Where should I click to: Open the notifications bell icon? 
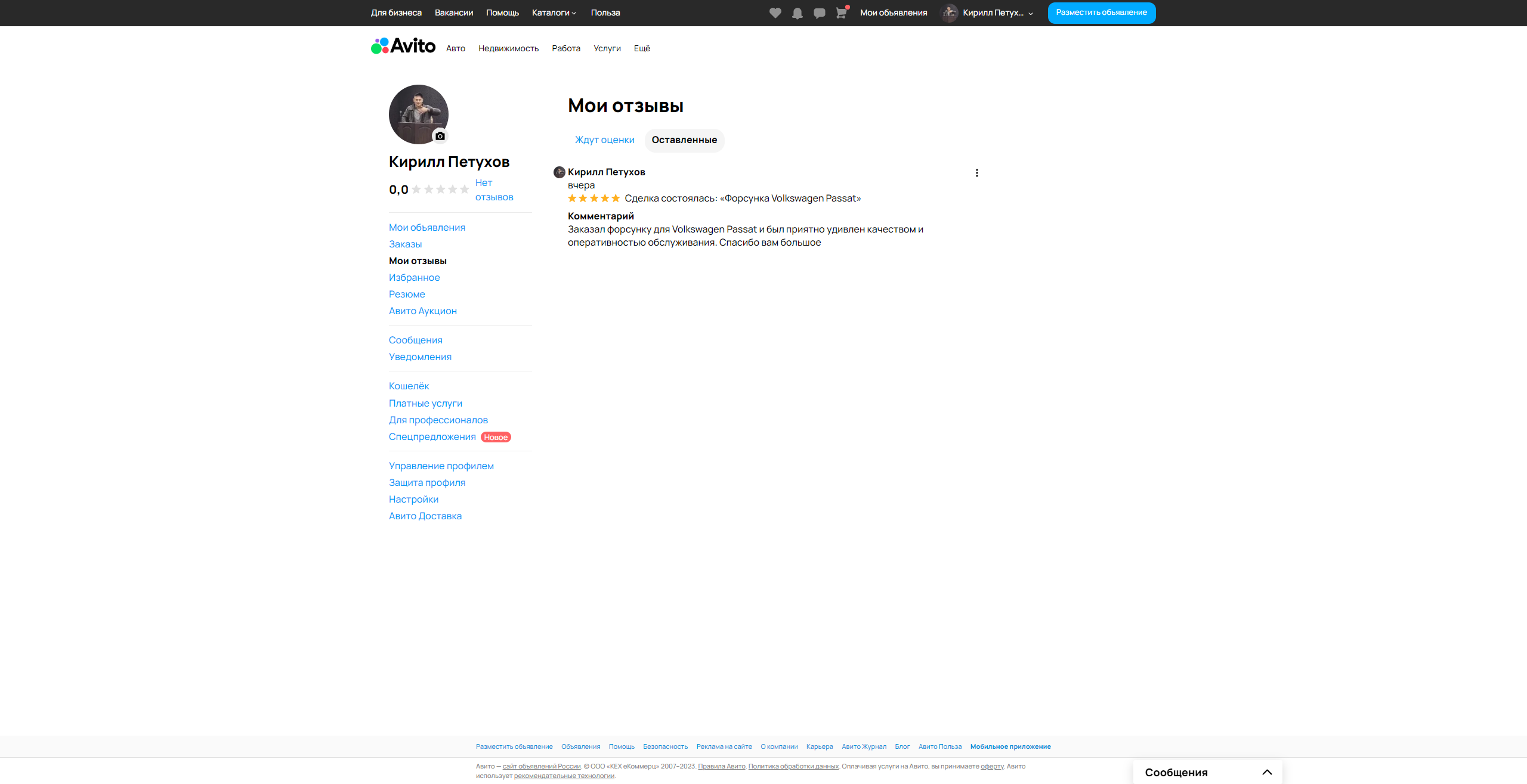(797, 13)
